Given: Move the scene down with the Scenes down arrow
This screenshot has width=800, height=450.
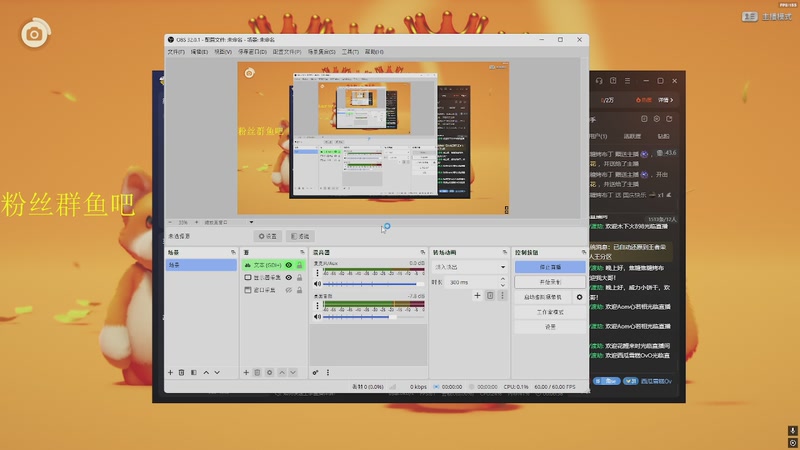Looking at the screenshot, I should point(217,372).
